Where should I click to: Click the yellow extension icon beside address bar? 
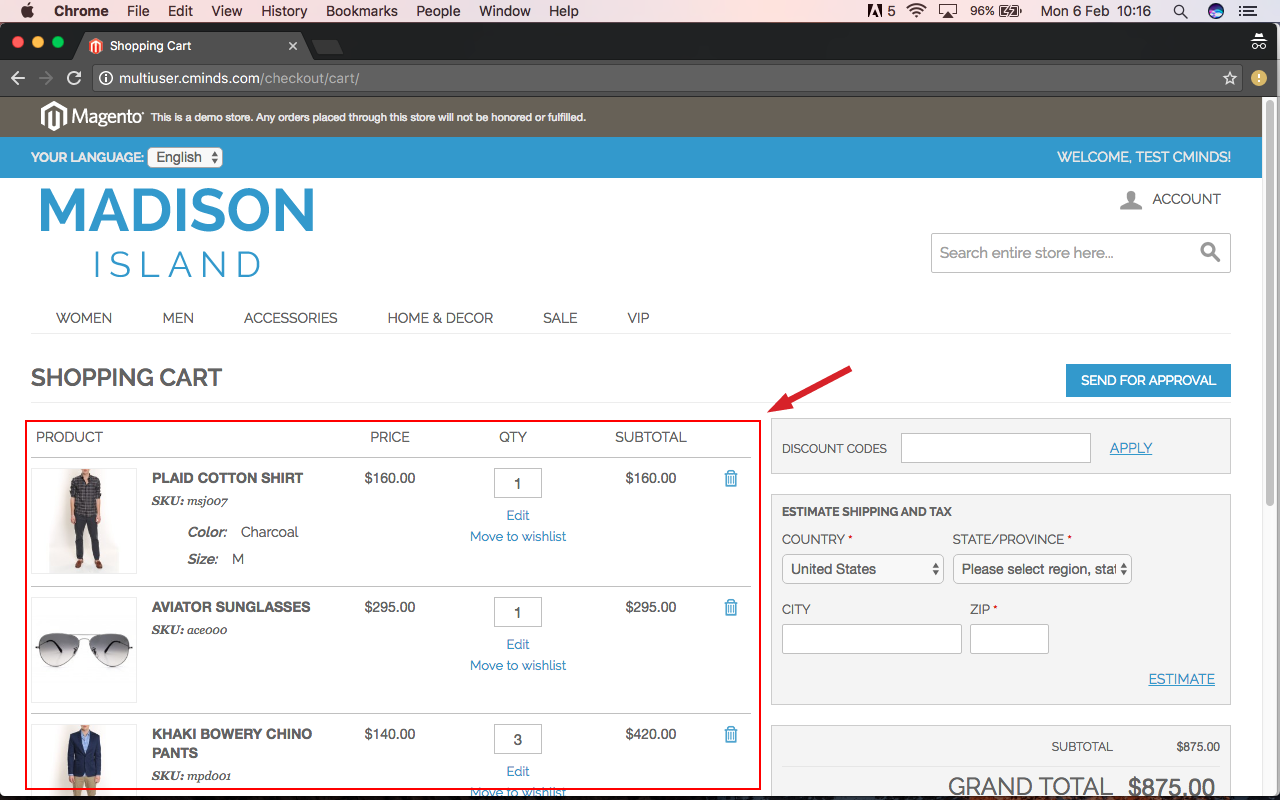pos(1258,78)
